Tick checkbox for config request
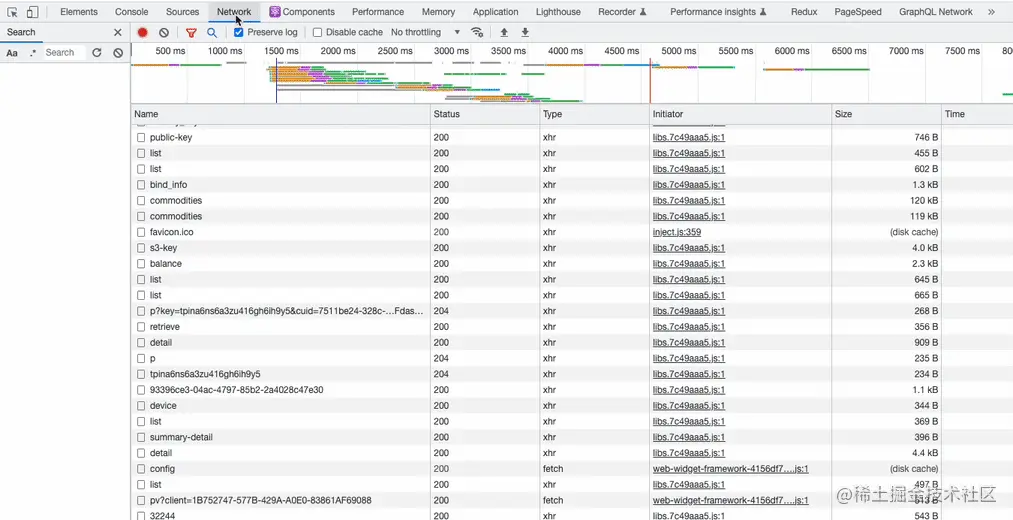This screenshot has width=1013, height=520. point(141,469)
